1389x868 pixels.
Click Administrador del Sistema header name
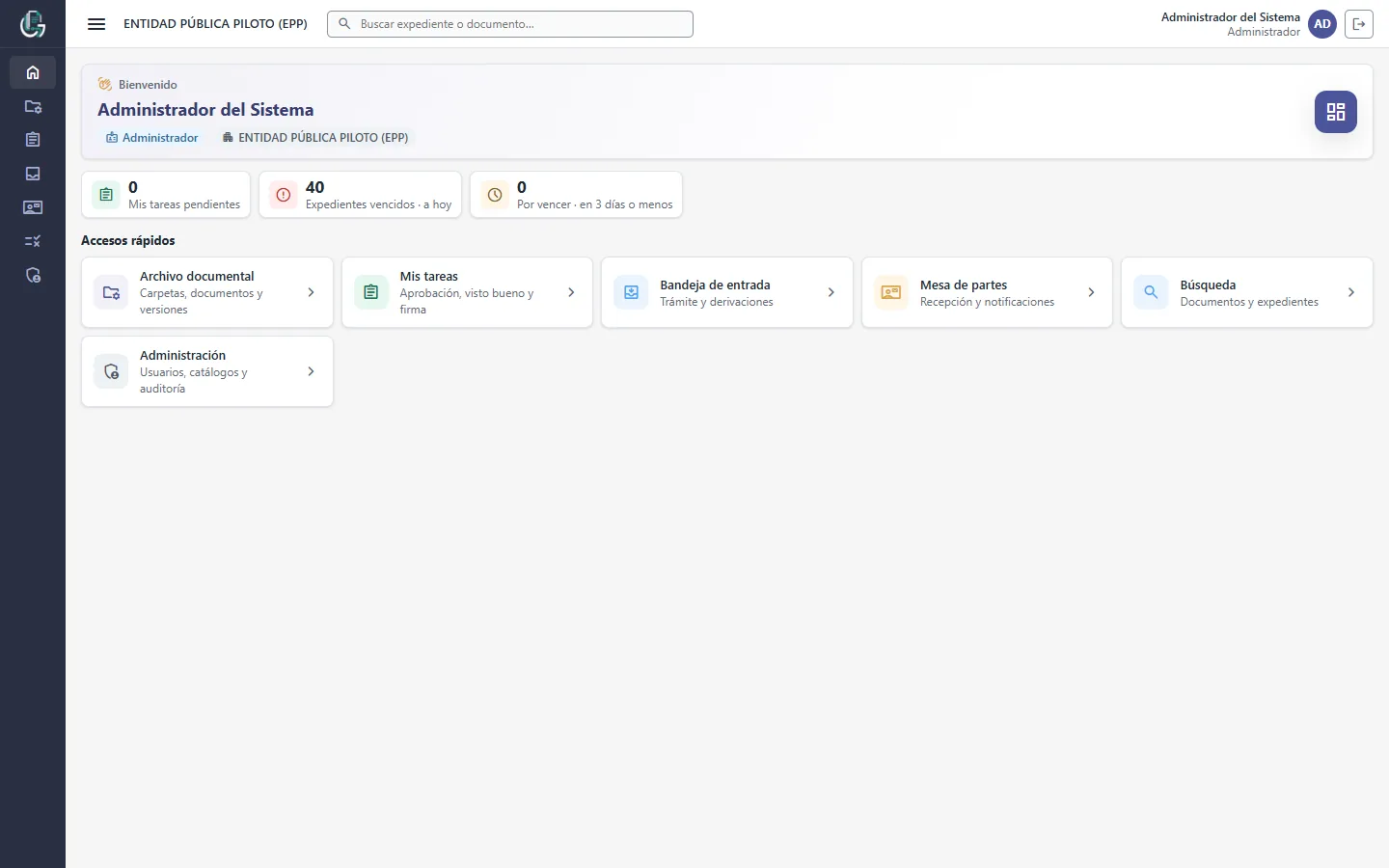coord(1230,17)
